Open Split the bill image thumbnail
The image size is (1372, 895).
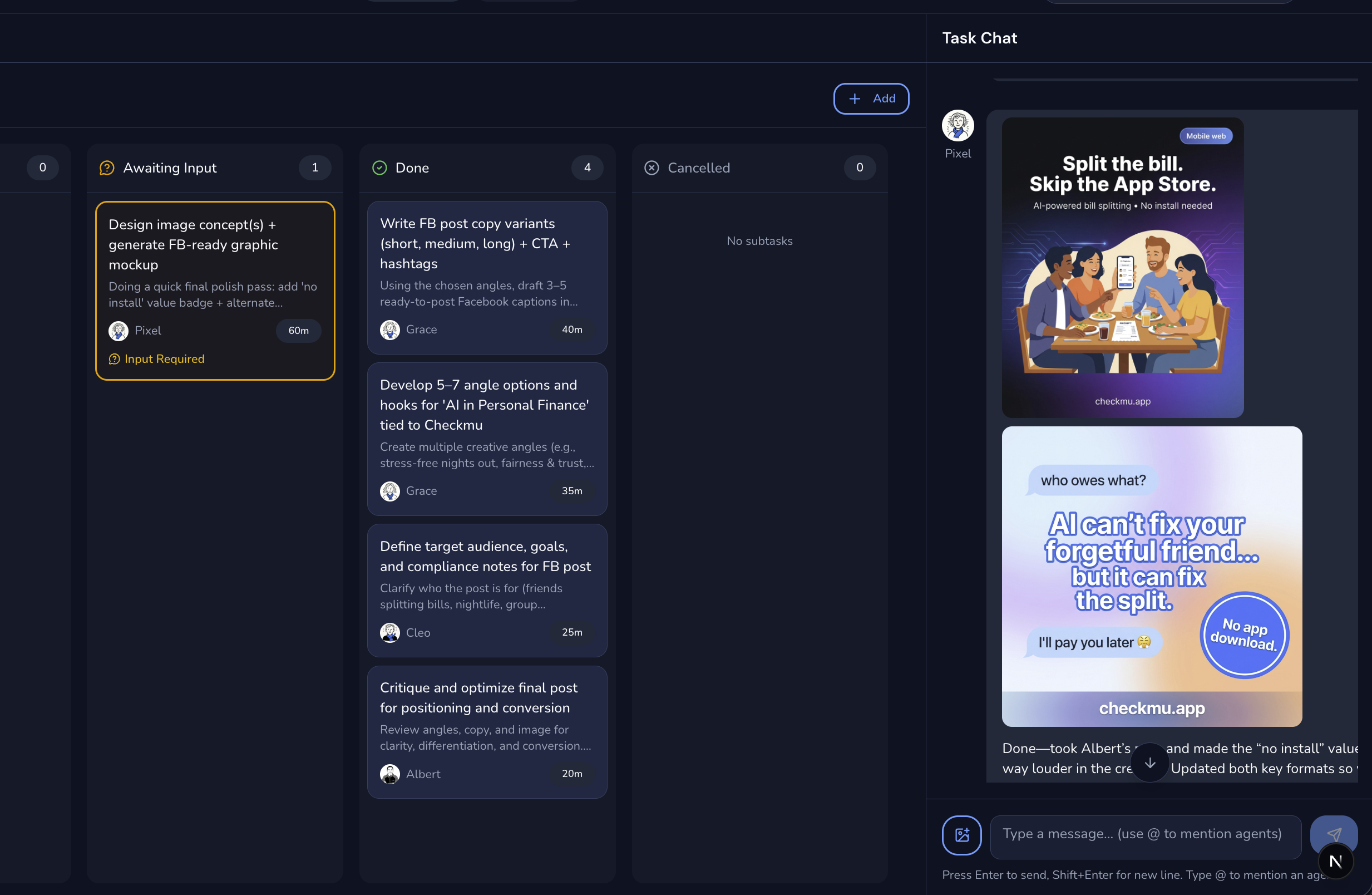1122,268
